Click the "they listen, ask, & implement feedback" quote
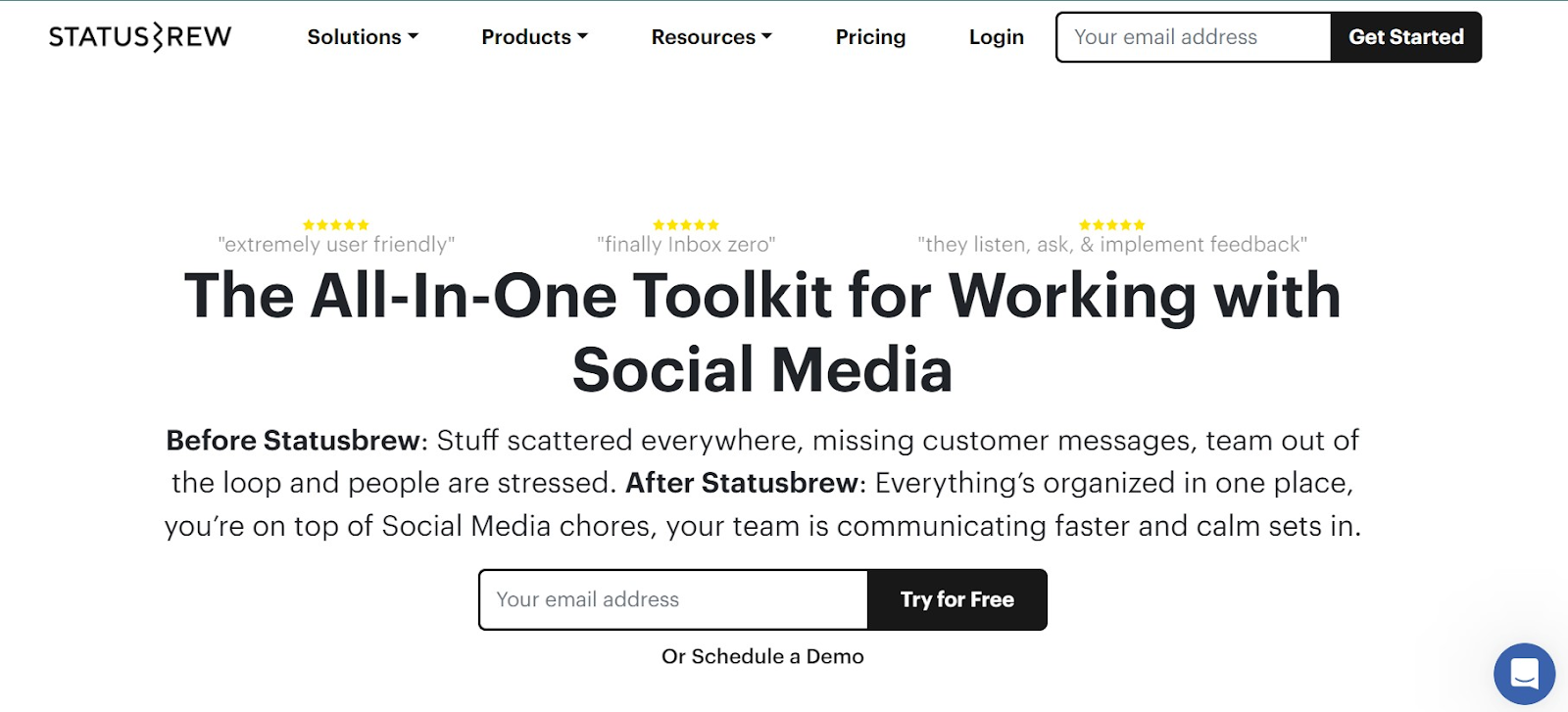Screen dimensions: 1568x712 tap(1111, 245)
